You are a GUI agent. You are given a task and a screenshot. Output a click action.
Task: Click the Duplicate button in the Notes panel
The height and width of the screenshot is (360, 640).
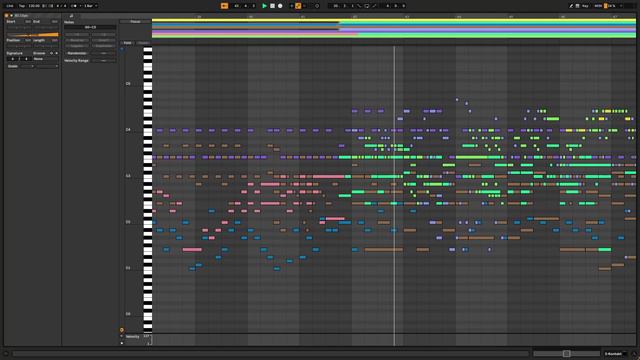click(103, 46)
